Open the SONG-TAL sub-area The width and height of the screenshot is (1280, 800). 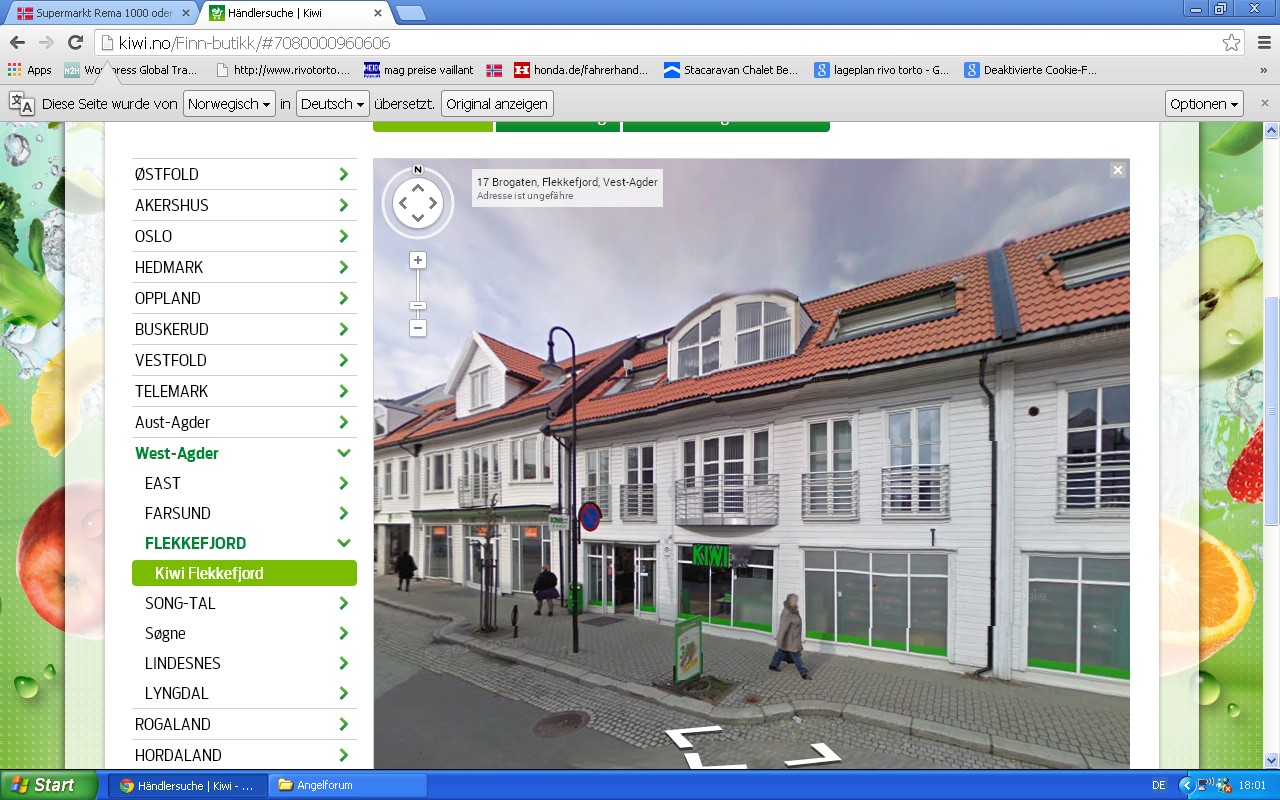[244, 603]
